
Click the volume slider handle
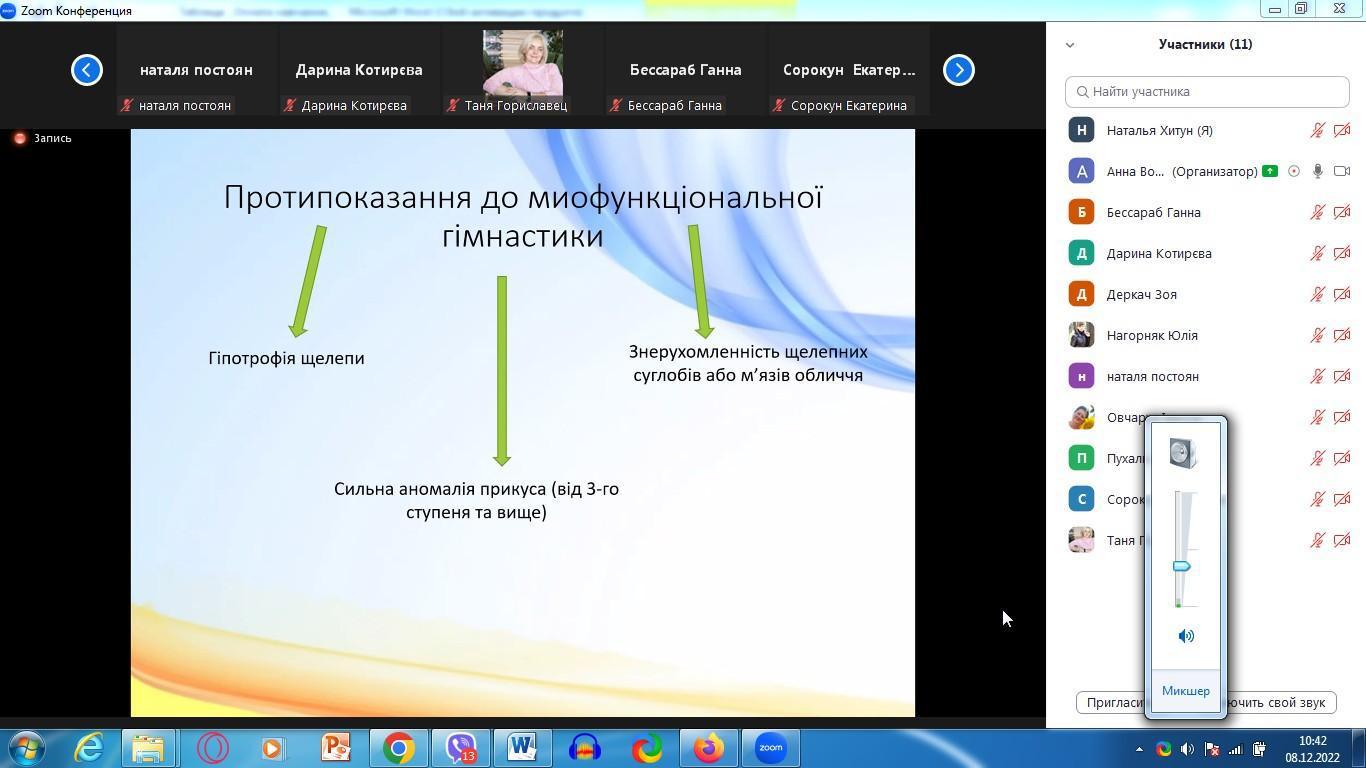(x=1181, y=567)
